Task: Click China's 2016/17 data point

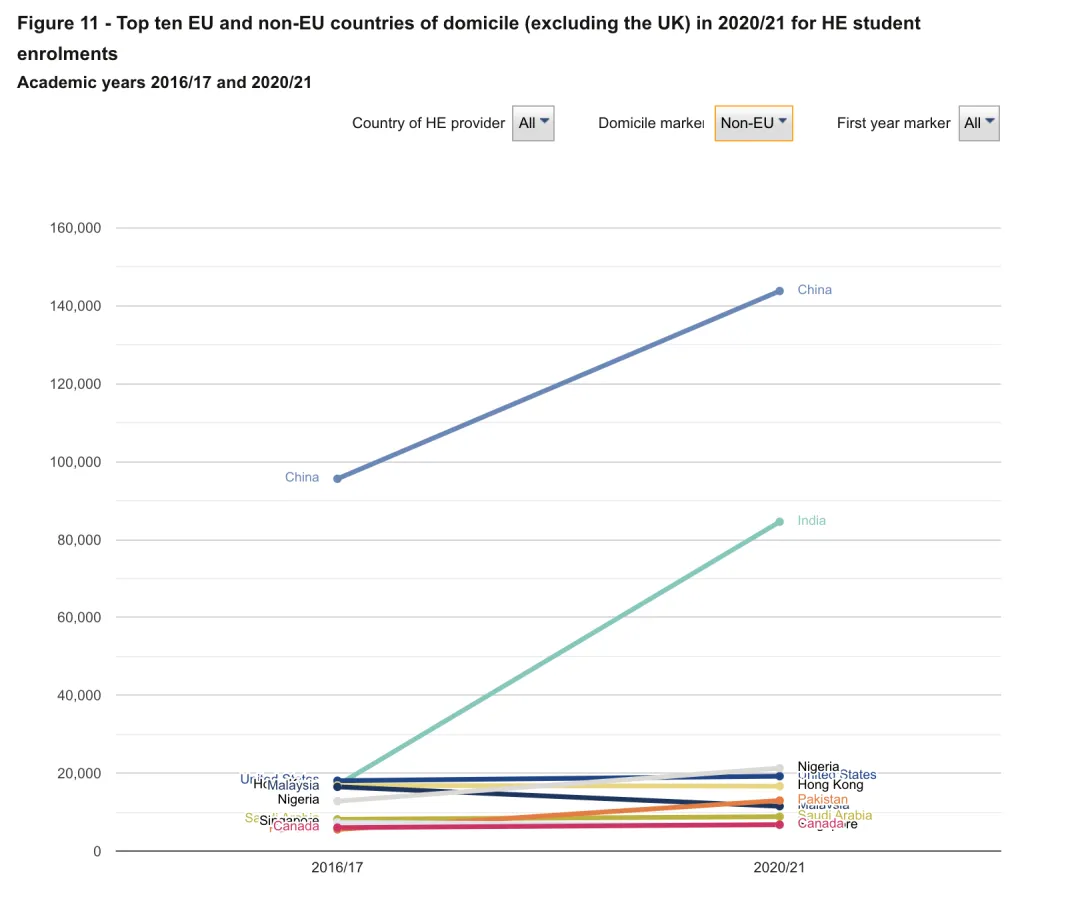Action: coord(337,479)
